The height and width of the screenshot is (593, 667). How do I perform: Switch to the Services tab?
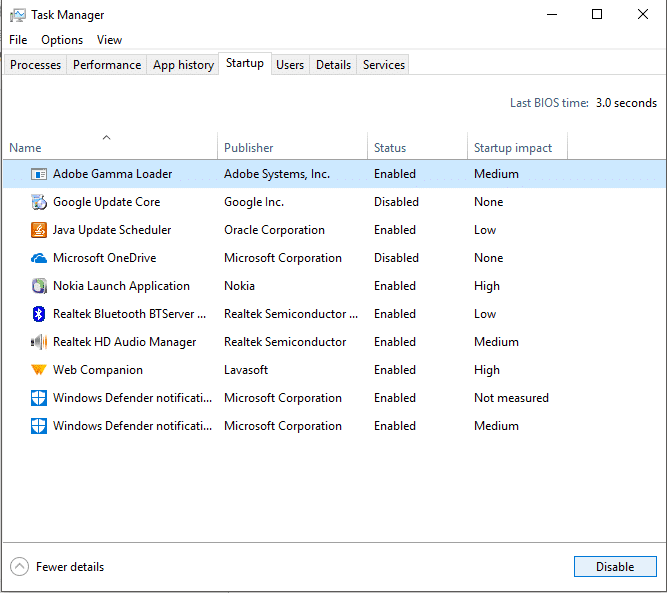(384, 65)
